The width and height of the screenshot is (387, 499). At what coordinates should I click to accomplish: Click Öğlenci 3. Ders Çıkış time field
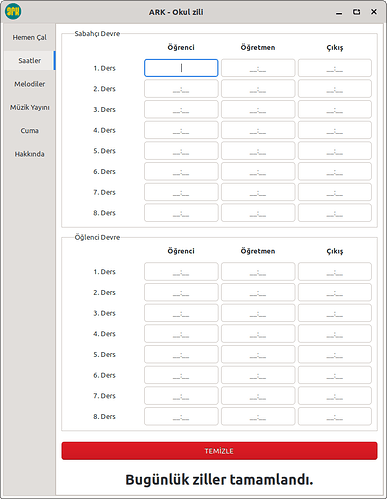click(x=335, y=313)
